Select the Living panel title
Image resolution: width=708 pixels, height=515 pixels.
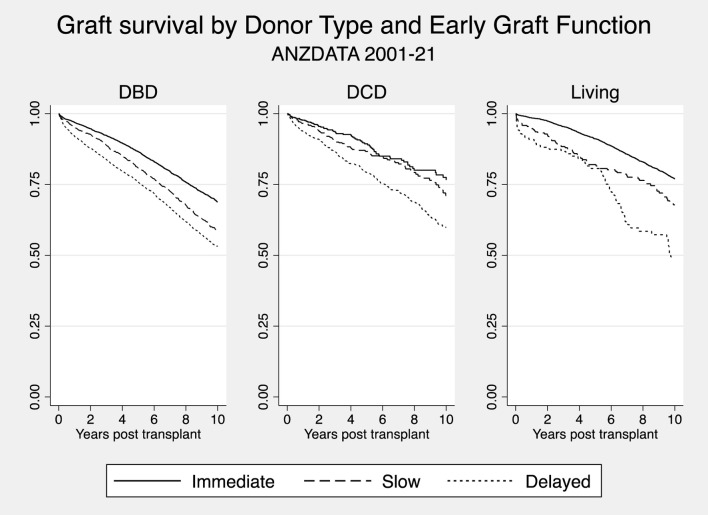pyautogui.click(x=595, y=94)
